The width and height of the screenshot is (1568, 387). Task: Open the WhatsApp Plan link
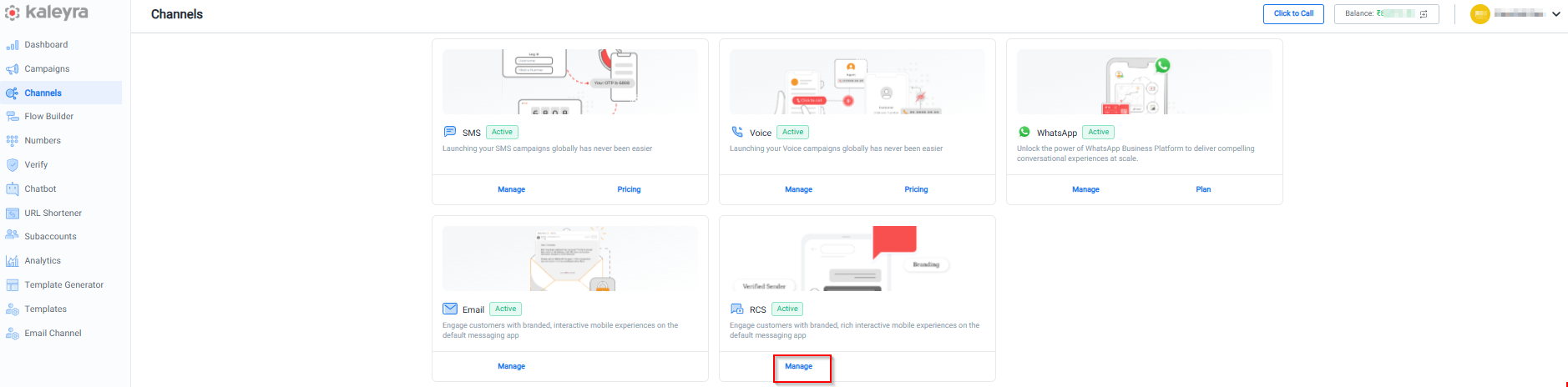click(1203, 189)
